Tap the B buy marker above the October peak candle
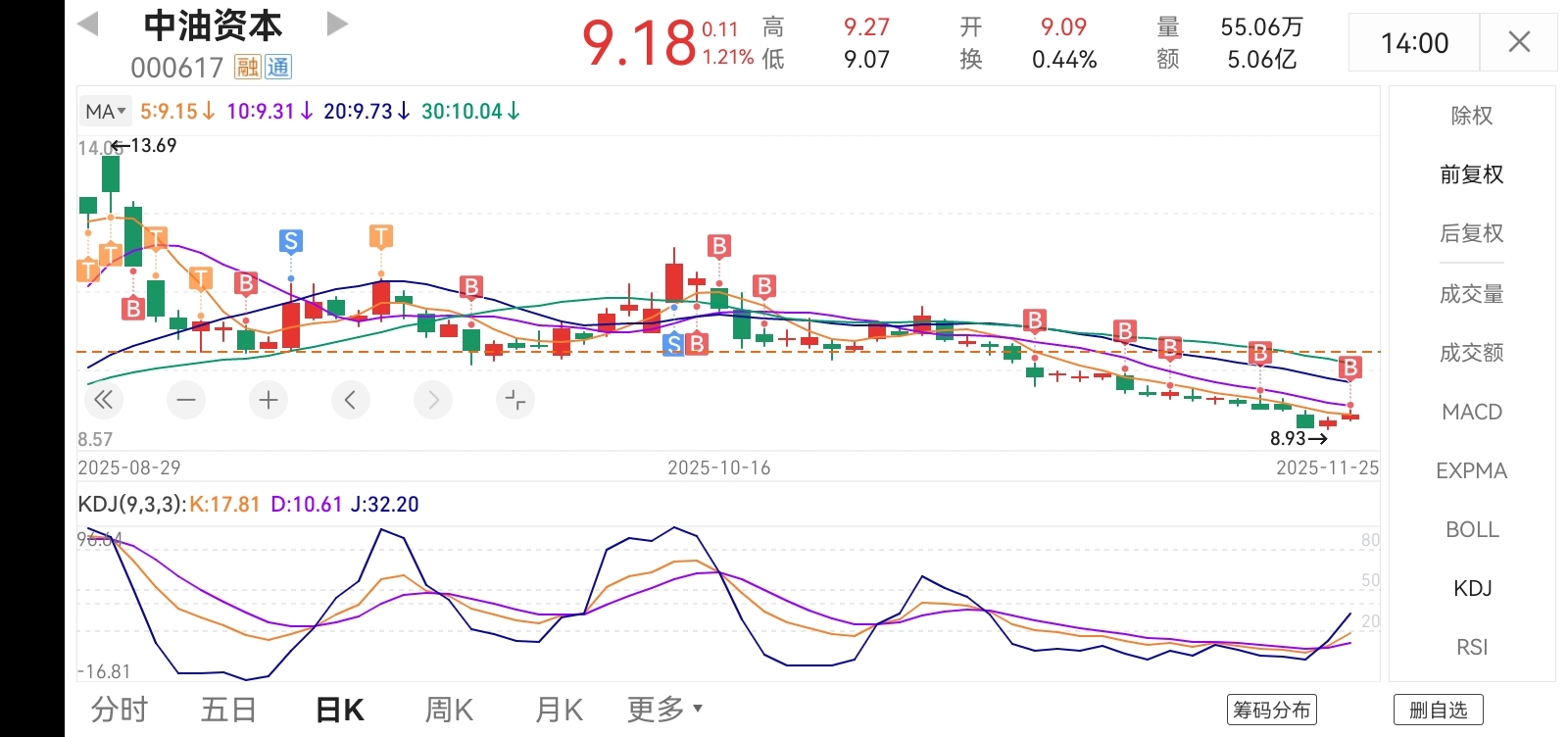The image size is (1568, 737). [719, 246]
